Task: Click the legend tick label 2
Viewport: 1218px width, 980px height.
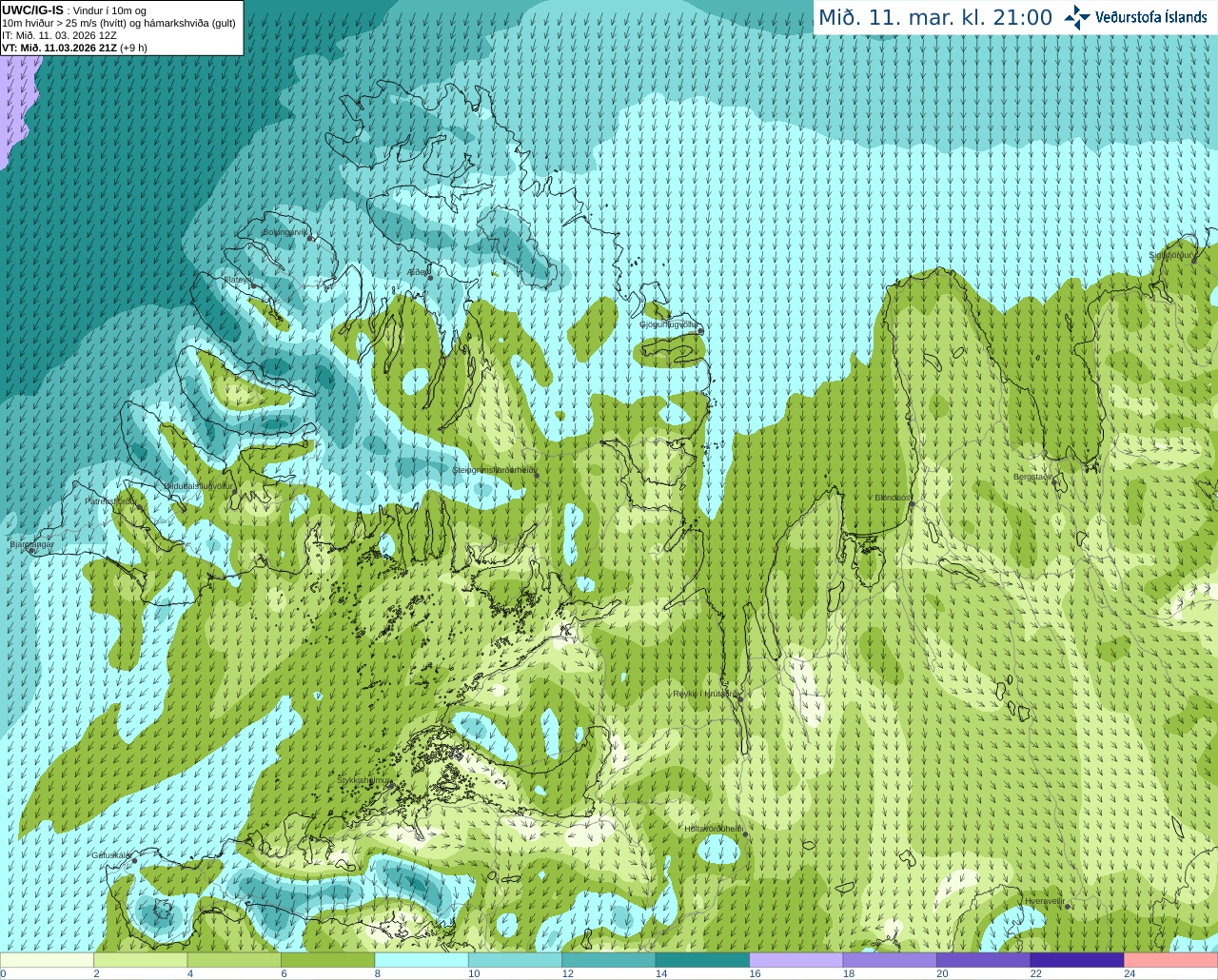Action: 96,973
